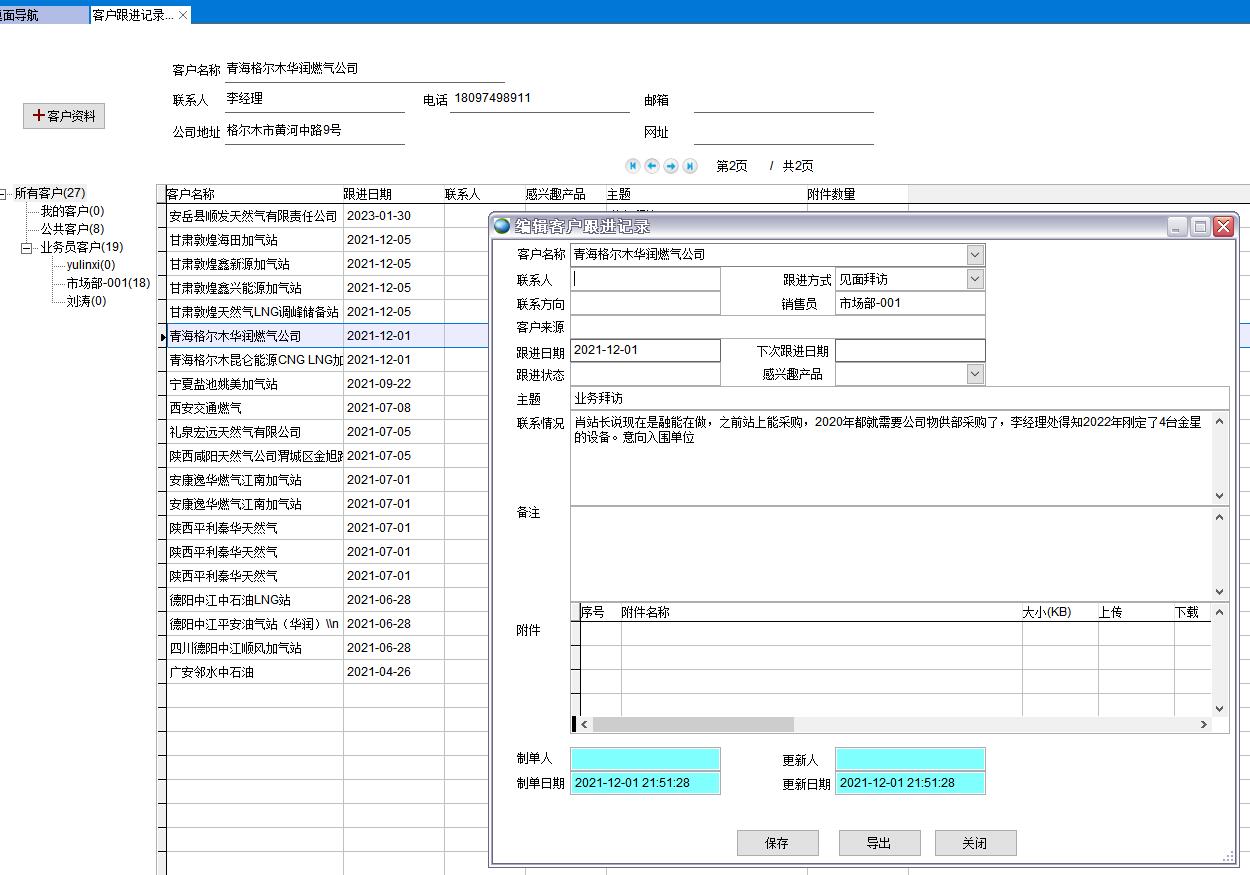The width and height of the screenshot is (1250, 875).
Task: Click the 下次跟进日期 input field
Action: click(909, 351)
